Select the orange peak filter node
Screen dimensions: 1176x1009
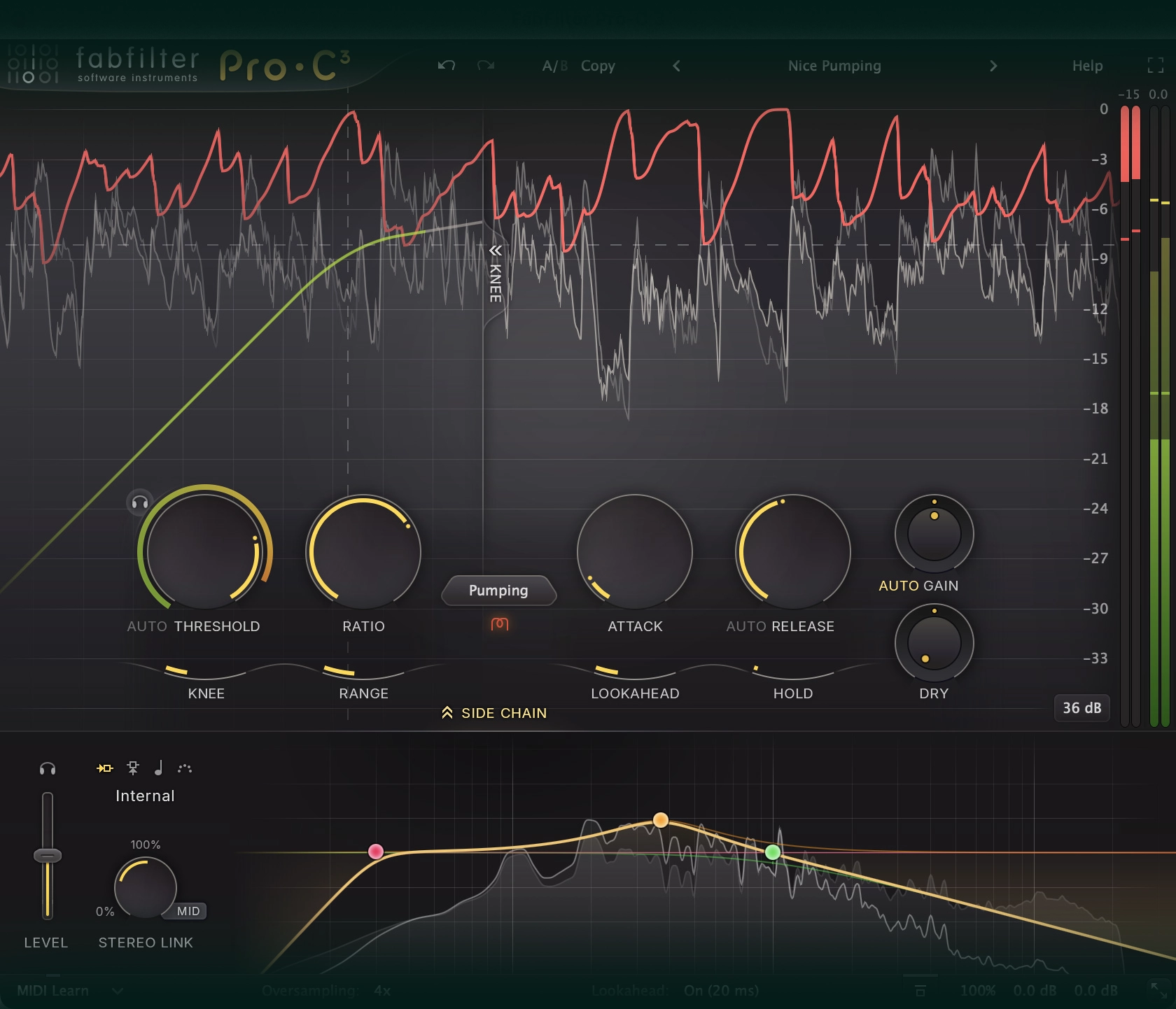pyautogui.click(x=660, y=819)
